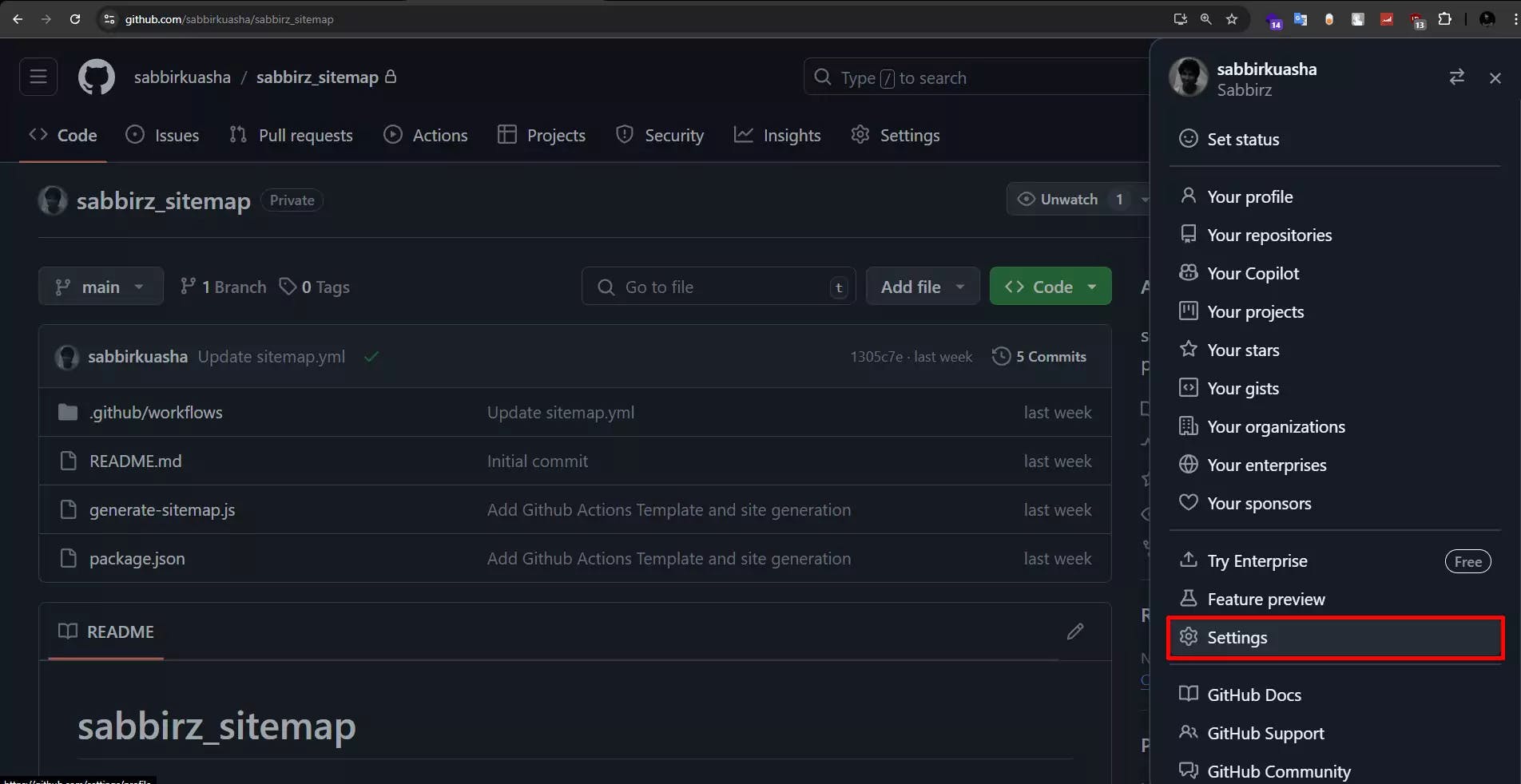Open GitHub Community menu item
The height and width of the screenshot is (784, 1521).
(1335, 771)
